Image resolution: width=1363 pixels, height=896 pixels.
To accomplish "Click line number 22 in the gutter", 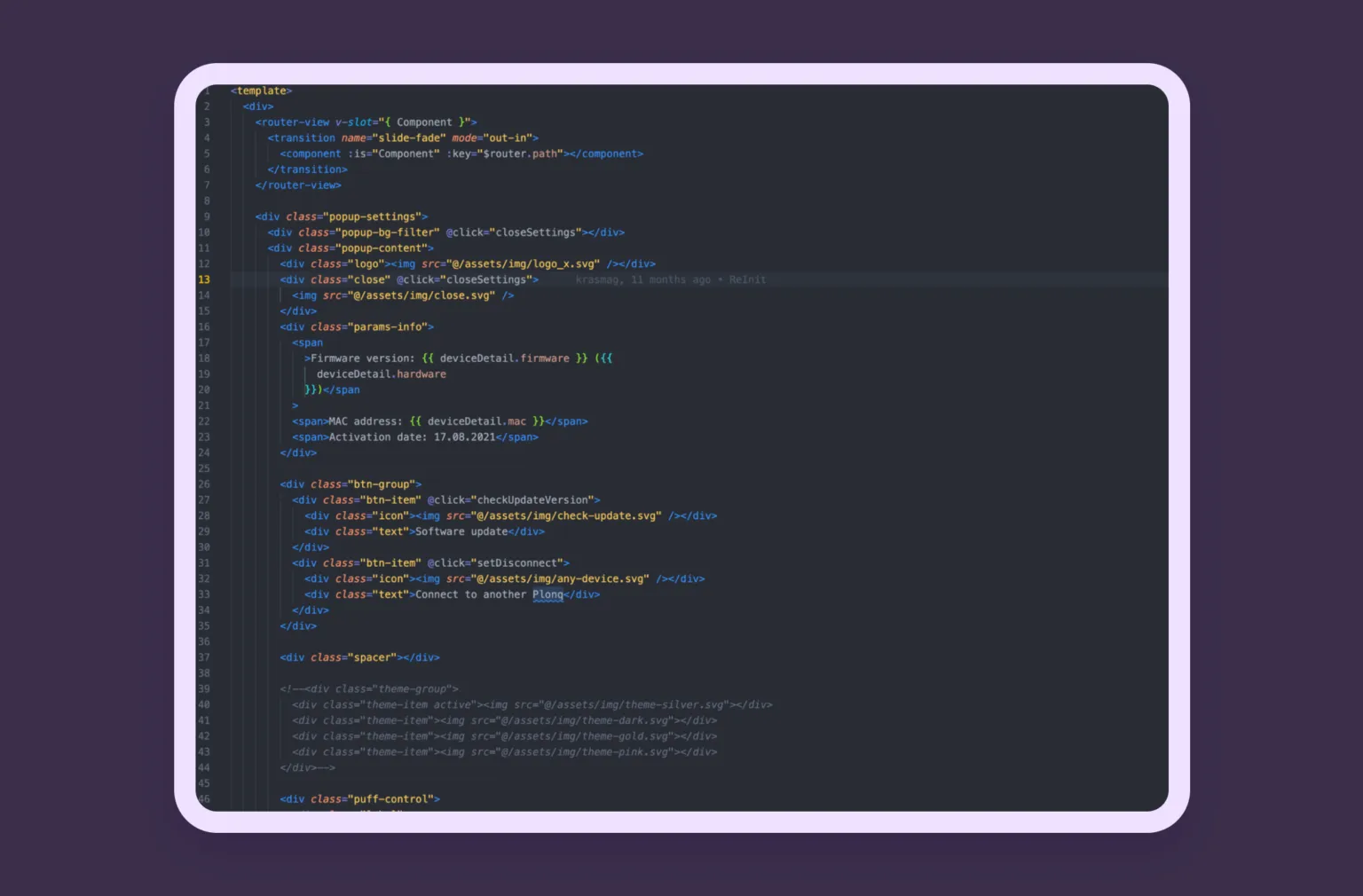I will click(204, 421).
